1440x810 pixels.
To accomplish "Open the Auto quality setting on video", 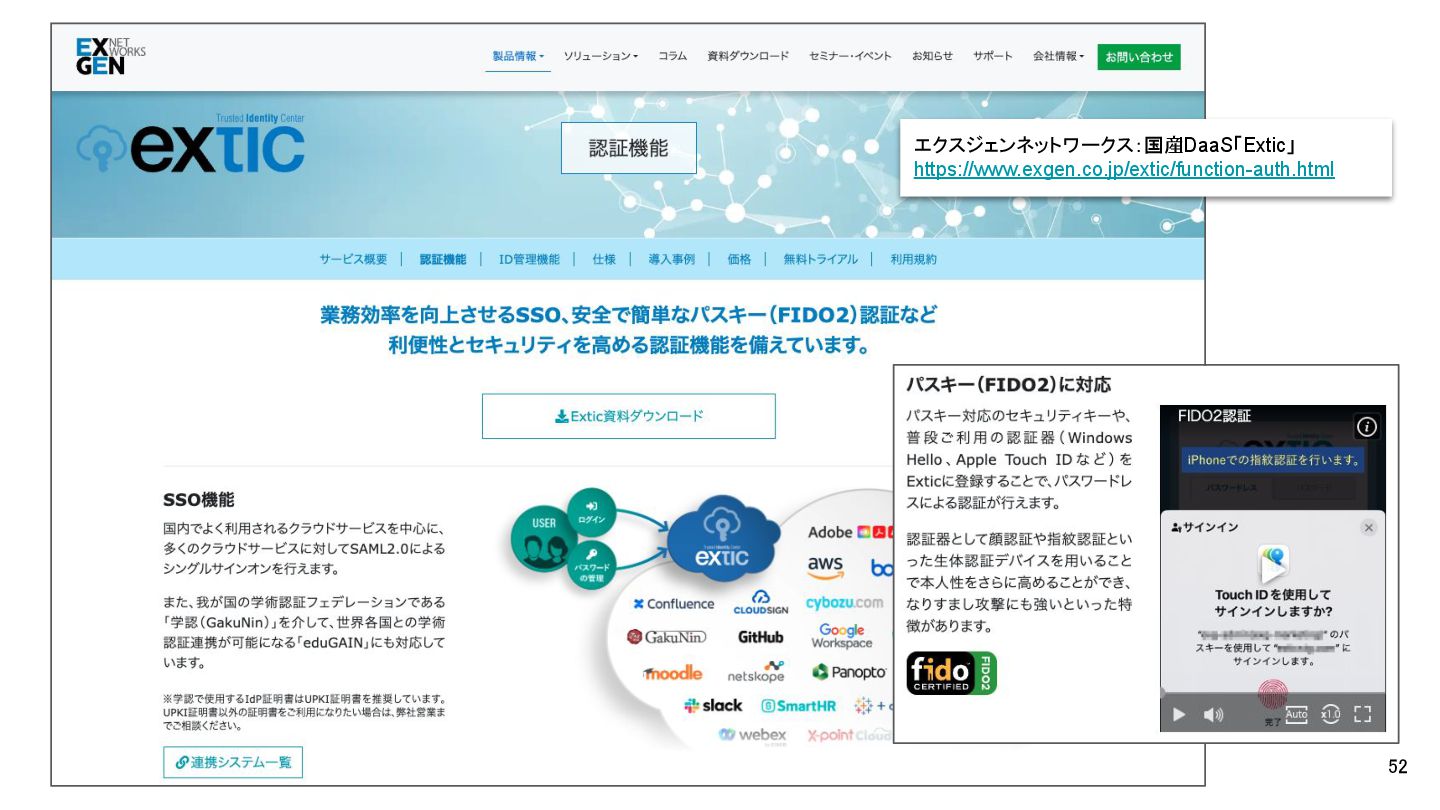I will point(1296,714).
